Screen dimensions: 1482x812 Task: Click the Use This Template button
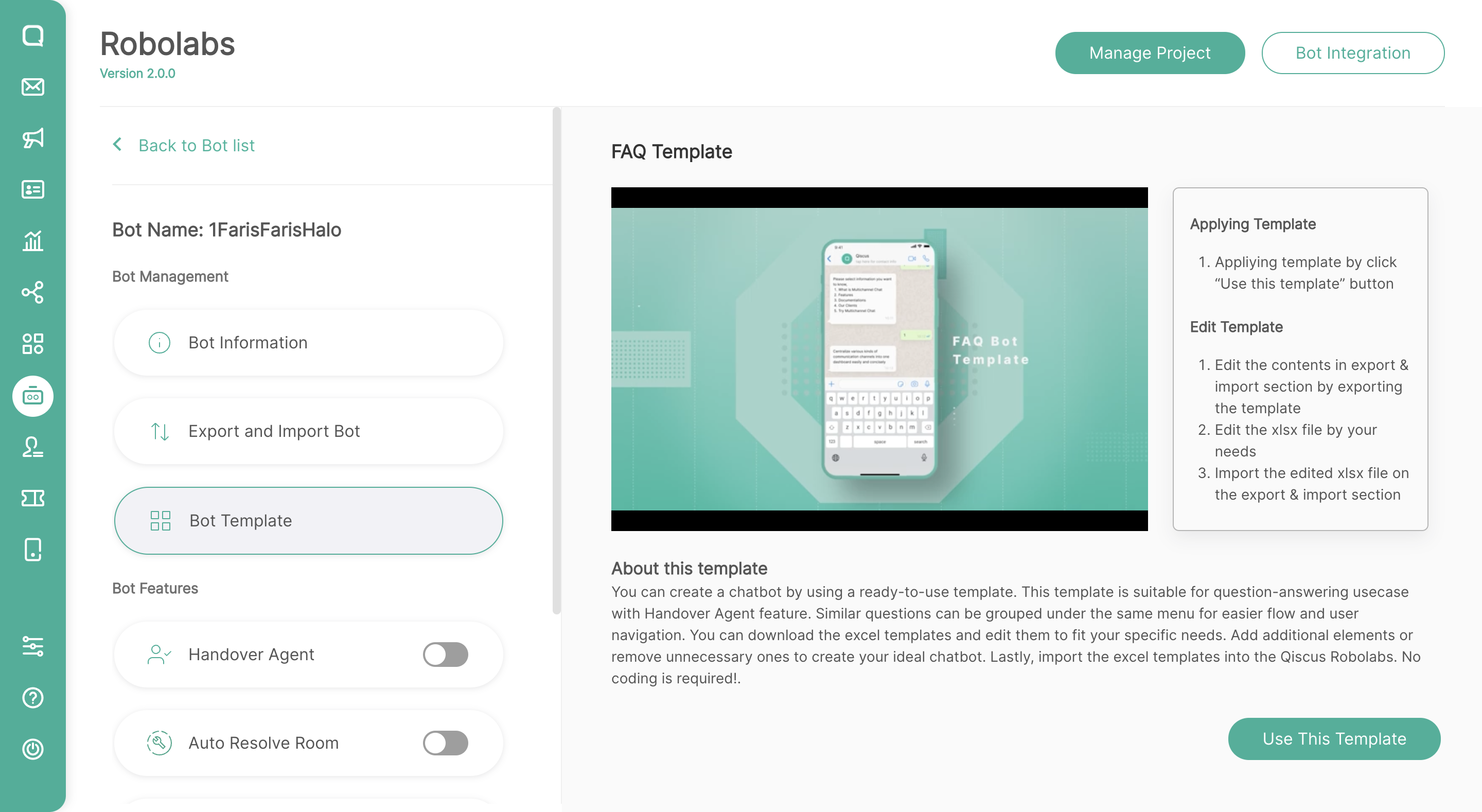click(x=1334, y=738)
